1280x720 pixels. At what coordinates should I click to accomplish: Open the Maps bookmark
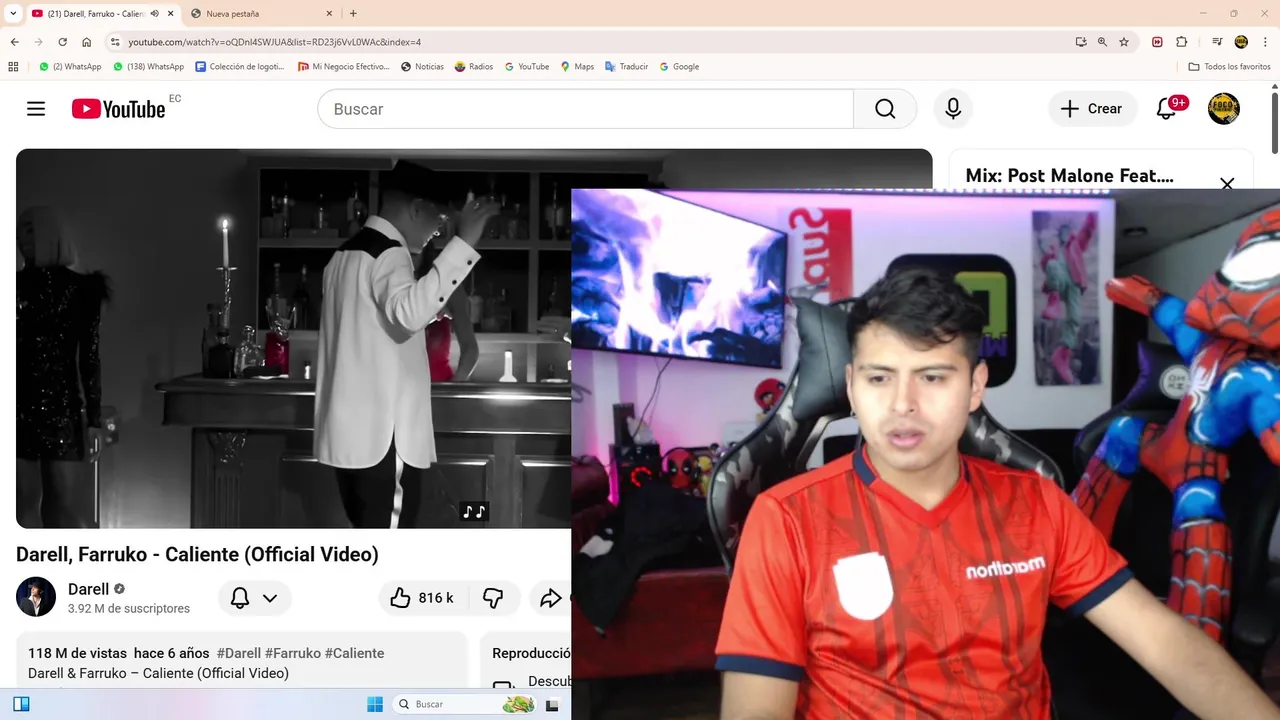click(577, 67)
